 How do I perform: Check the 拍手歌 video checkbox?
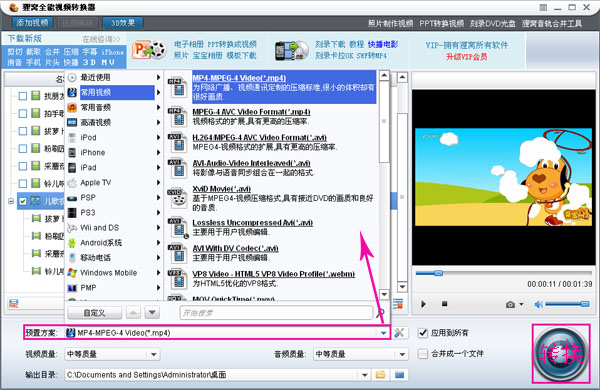coord(23,113)
